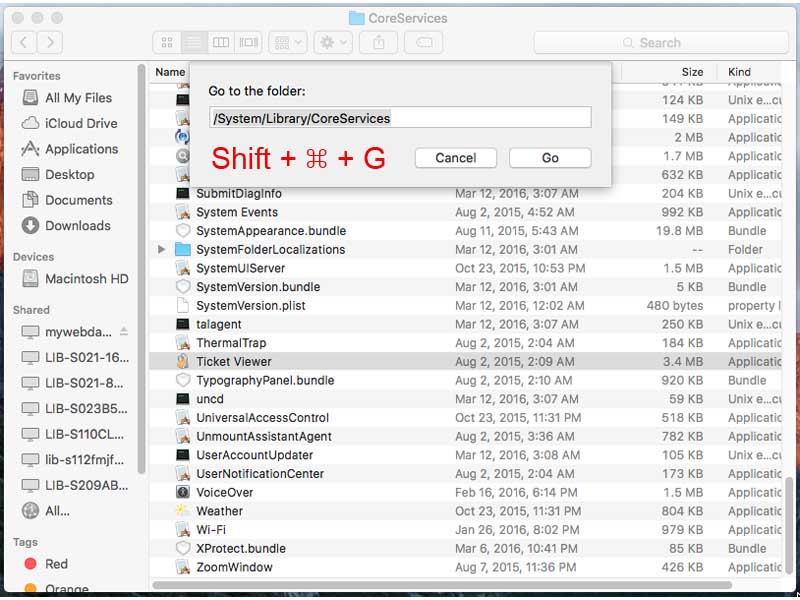Select the LIB-S023B5... shared computer
This screenshot has width=800, height=600.
(74, 409)
